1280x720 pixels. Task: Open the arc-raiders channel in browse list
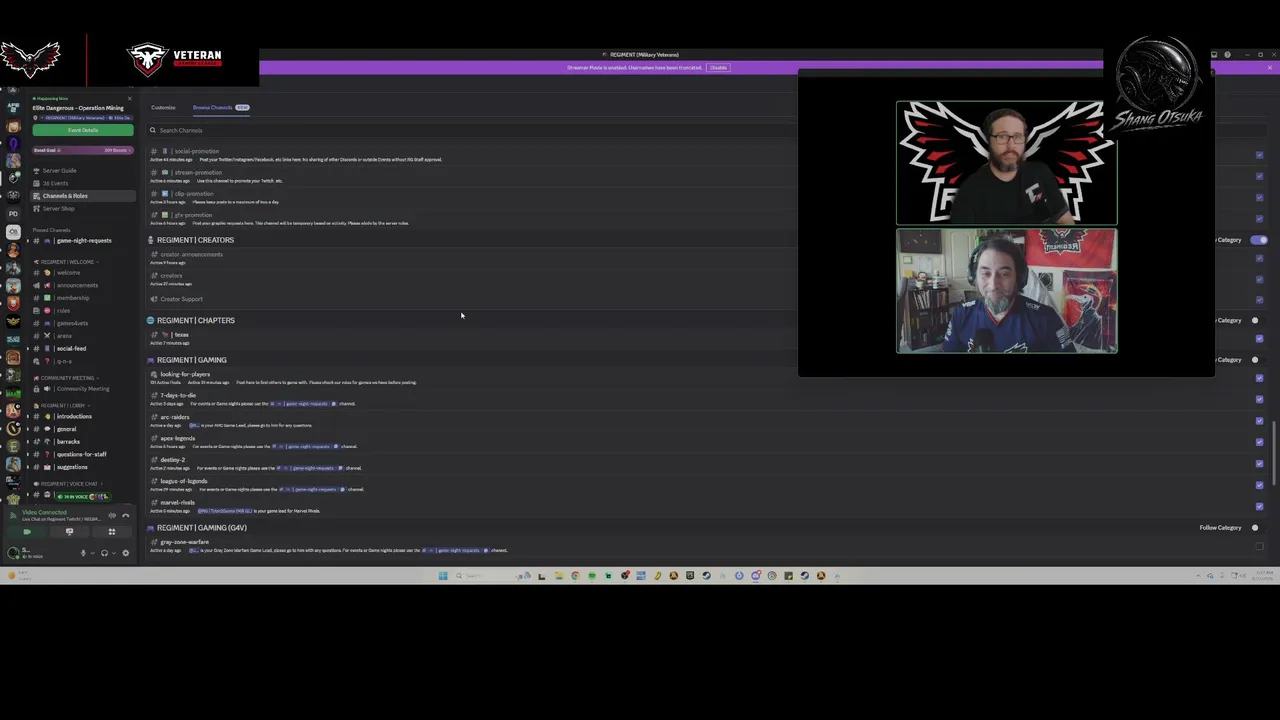point(175,417)
